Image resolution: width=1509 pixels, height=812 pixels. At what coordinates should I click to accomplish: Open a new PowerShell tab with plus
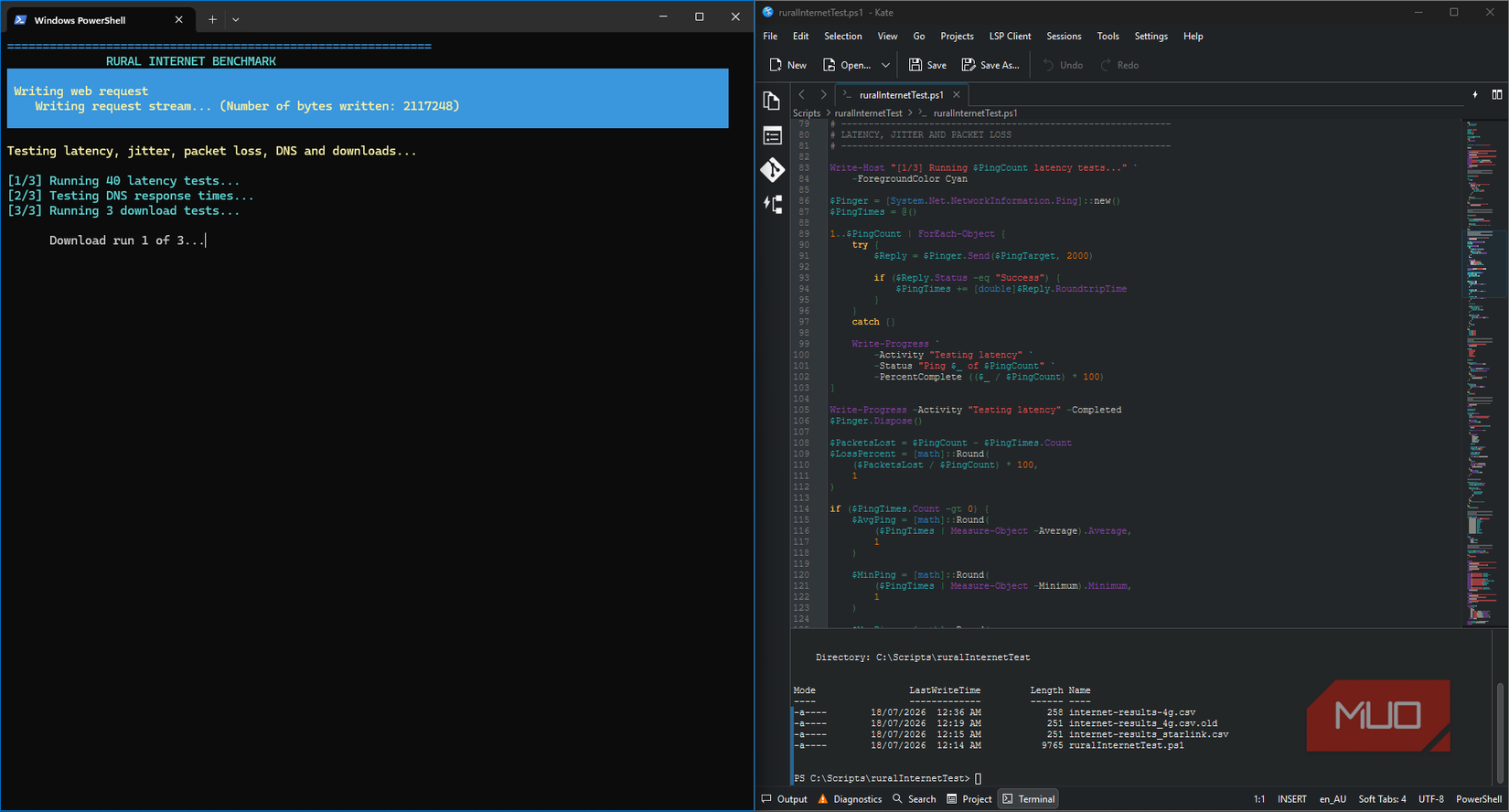point(212,19)
